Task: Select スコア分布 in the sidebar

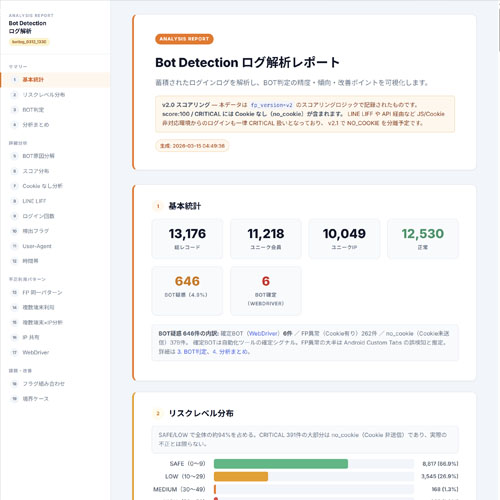Action: click(55, 171)
